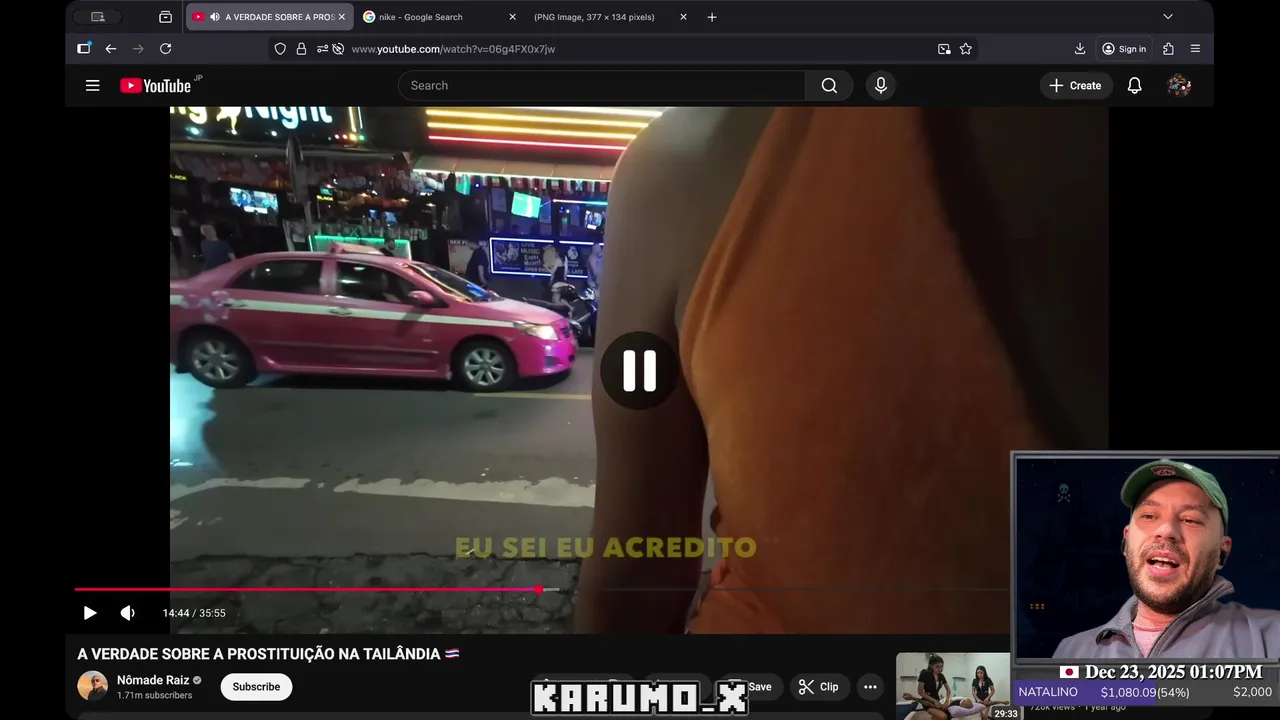
Task: Select the A VERDADE SOBRE YouTube tab
Action: pyautogui.click(x=270, y=17)
